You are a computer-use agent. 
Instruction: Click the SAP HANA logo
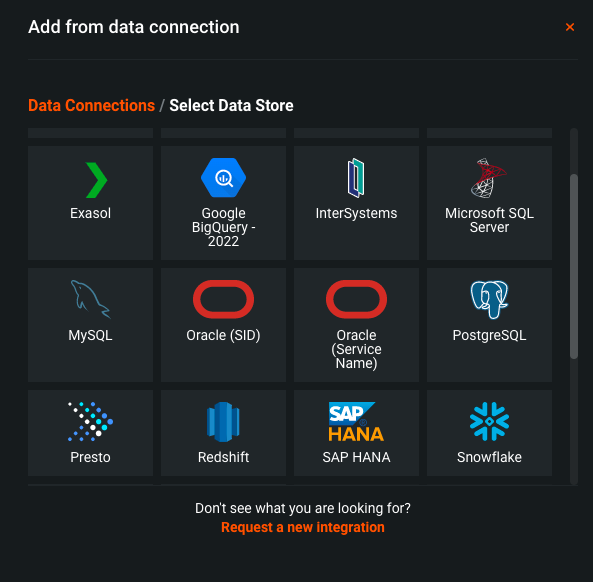(356, 422)
